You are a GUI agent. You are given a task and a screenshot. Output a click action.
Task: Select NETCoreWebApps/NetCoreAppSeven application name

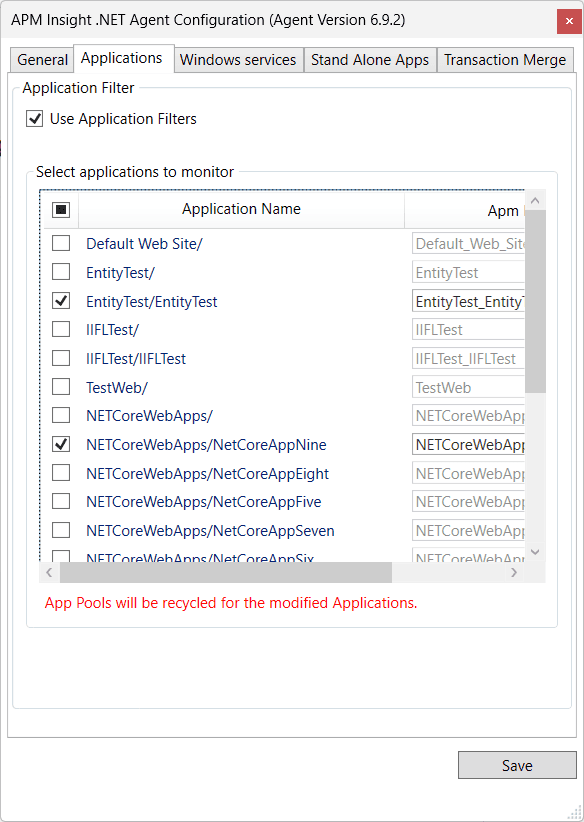pos(210,531)
